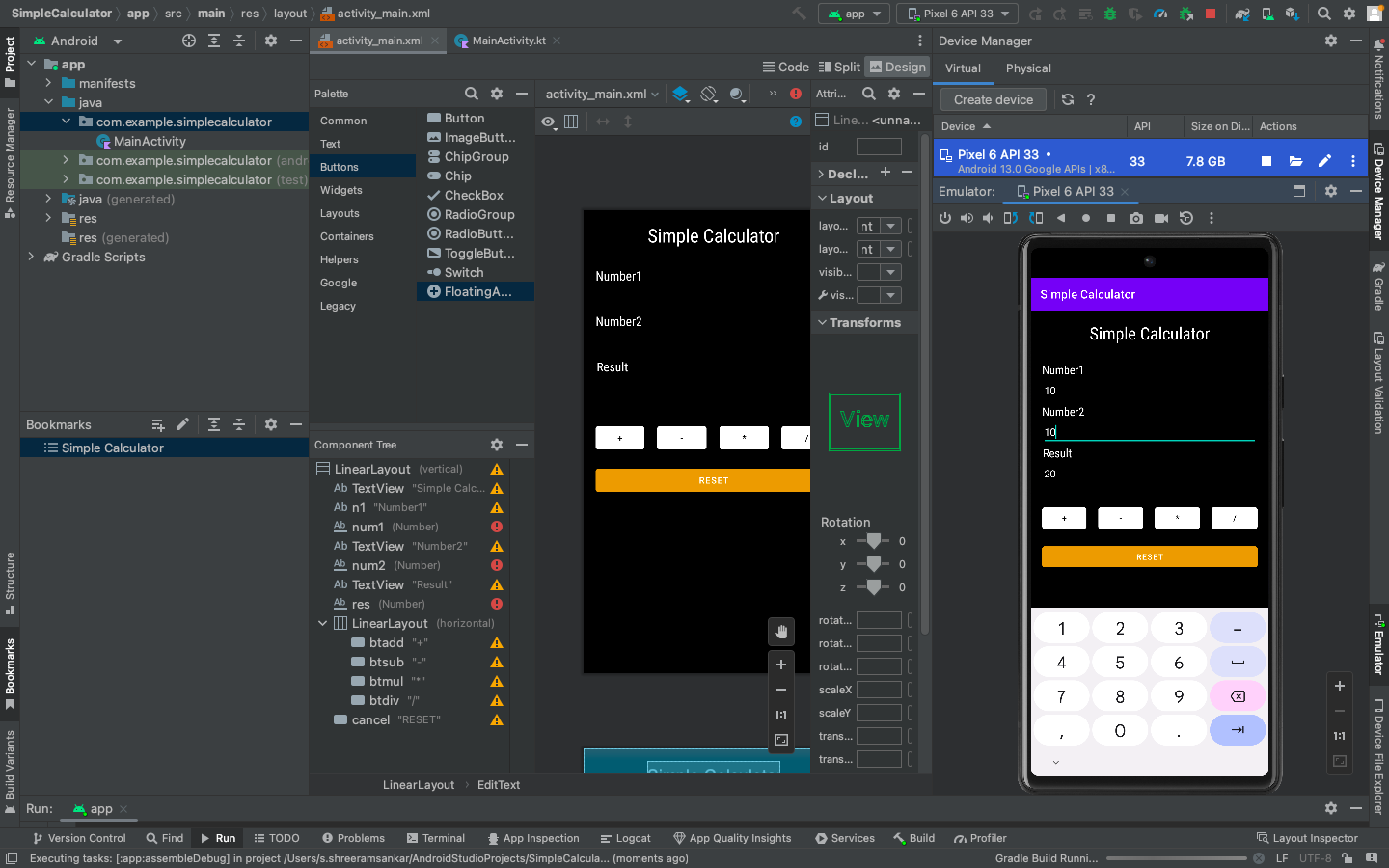
Task: Click Create device button
Action: 994,99
